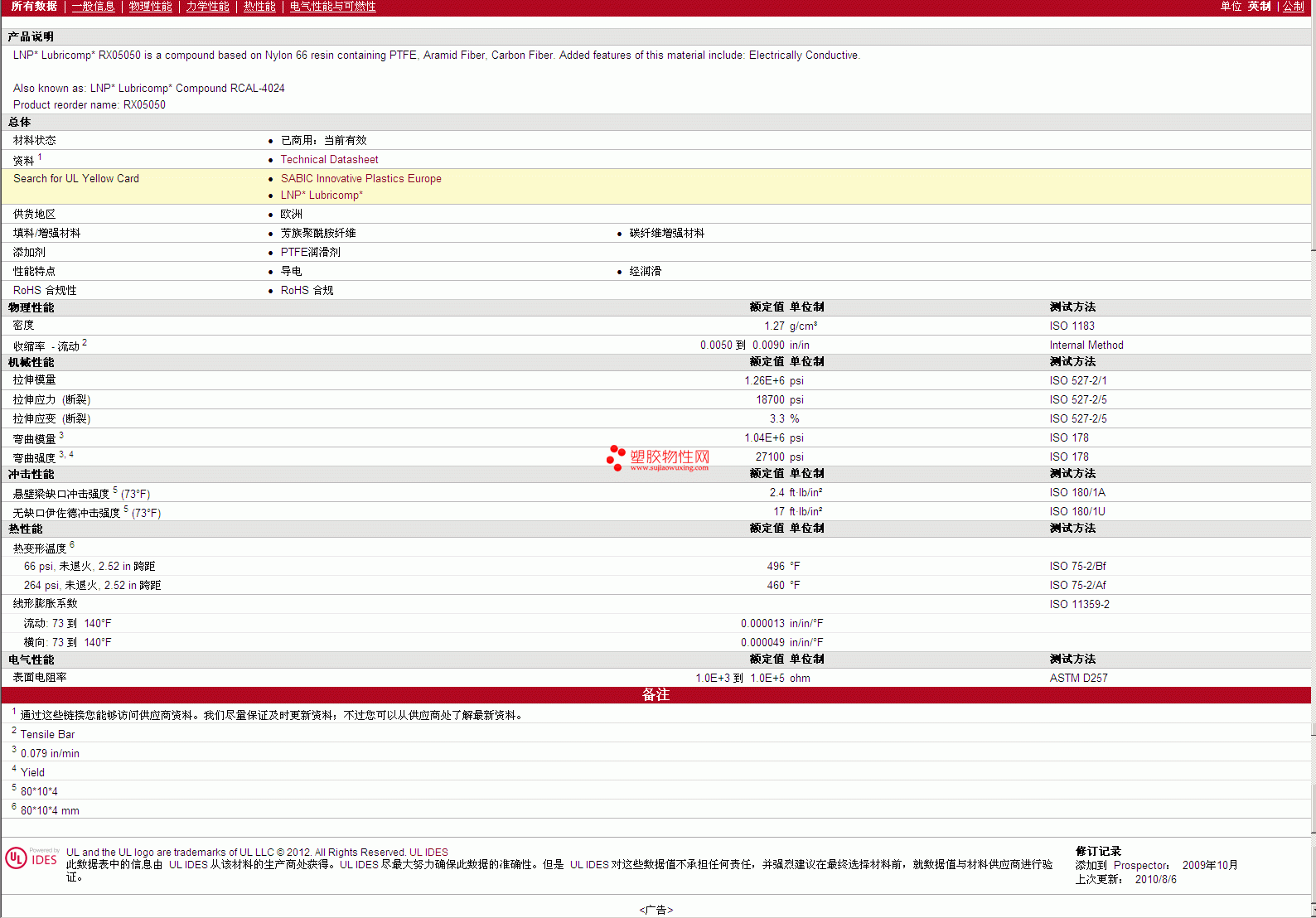The image size is (1316, 918).
Task: Open the LNP* Lubricomp* link
Action: [322, 196]
